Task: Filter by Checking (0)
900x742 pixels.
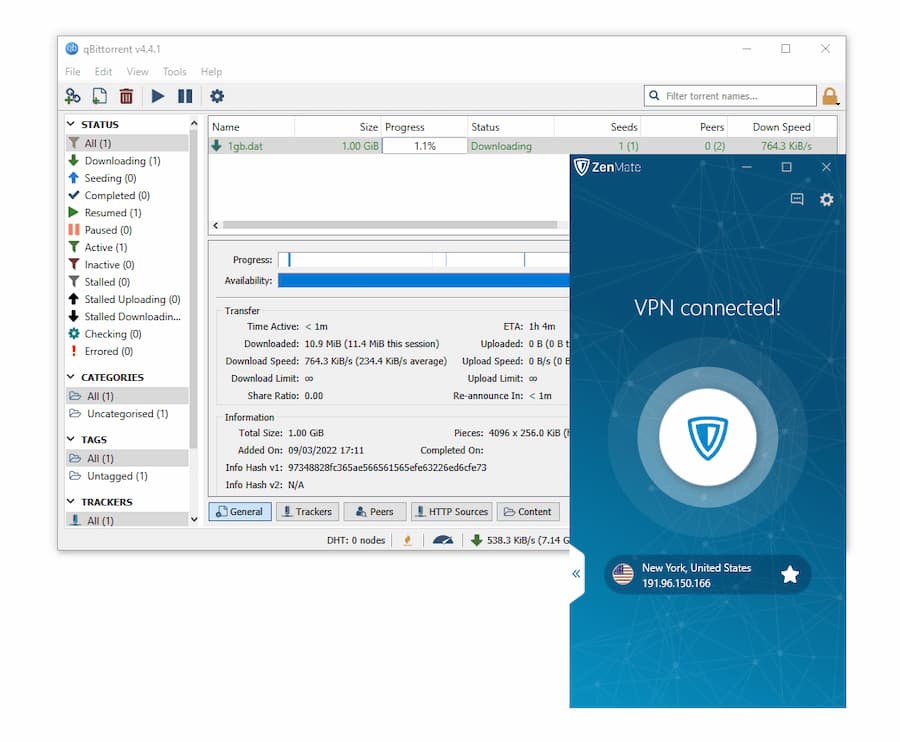Action: [x=127, y=333]
